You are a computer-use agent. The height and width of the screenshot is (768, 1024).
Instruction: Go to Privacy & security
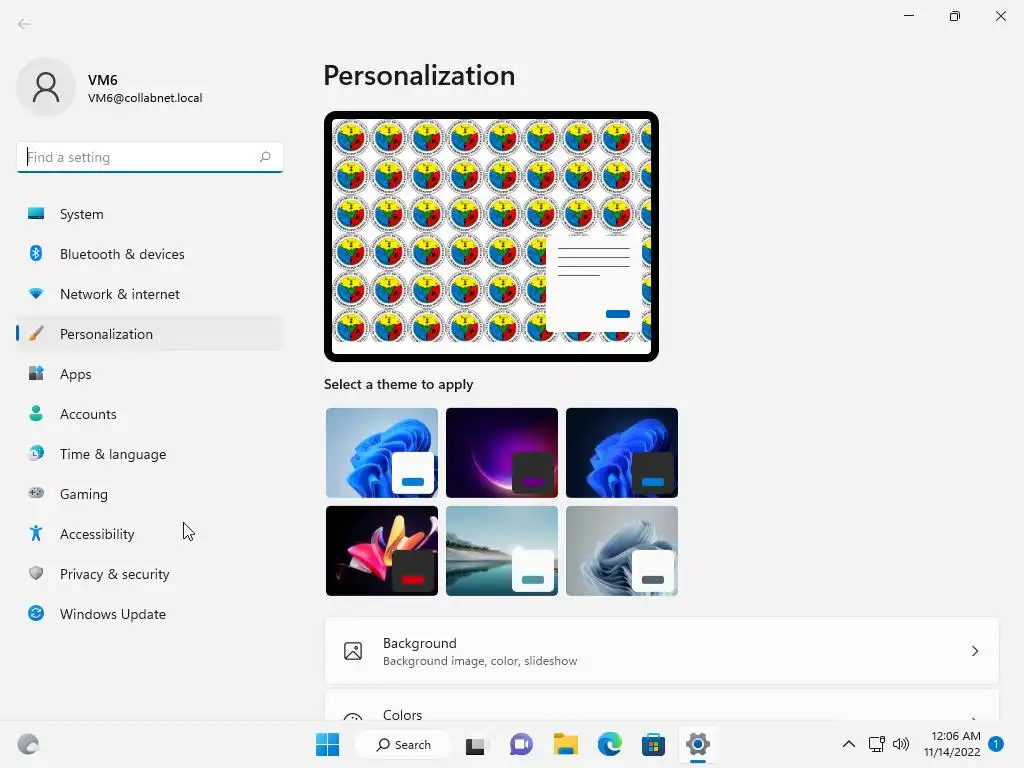[x=150, y=573]
